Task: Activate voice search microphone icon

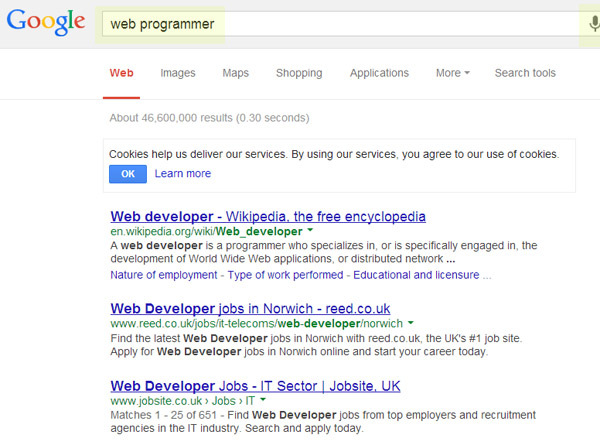Action: pos(594,24)
